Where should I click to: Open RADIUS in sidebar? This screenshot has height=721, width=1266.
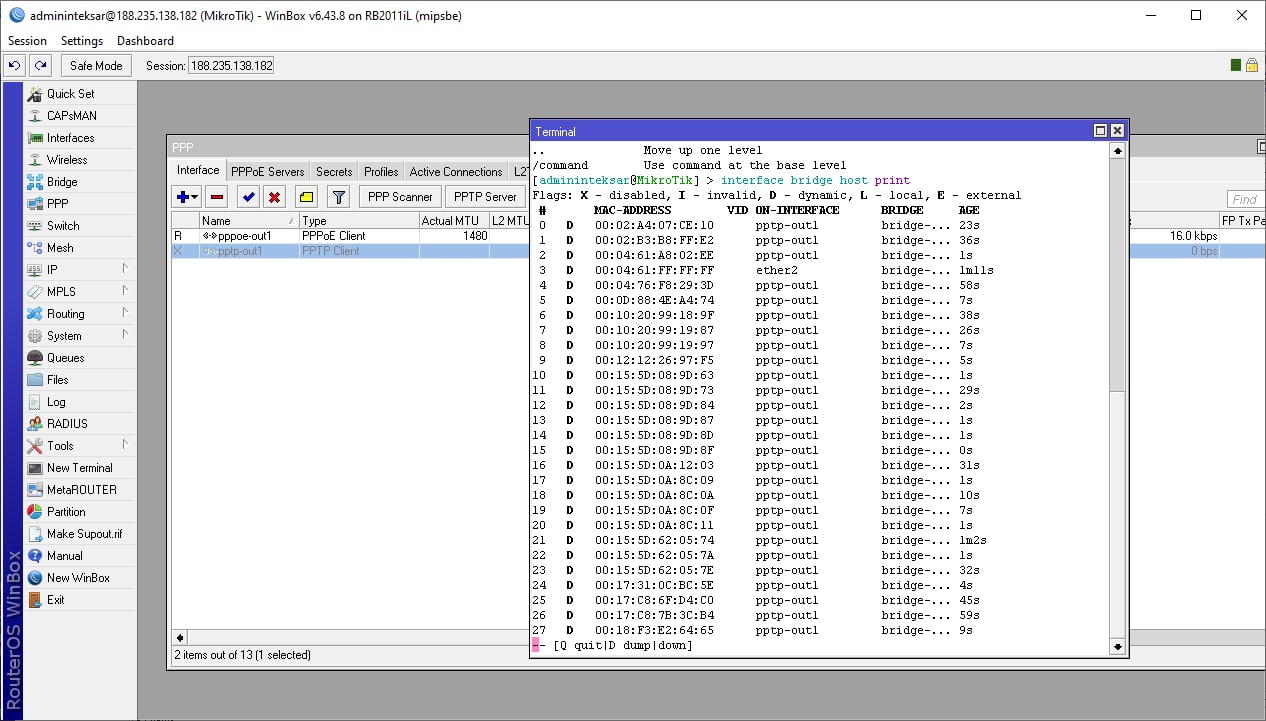tap(80, 424)
